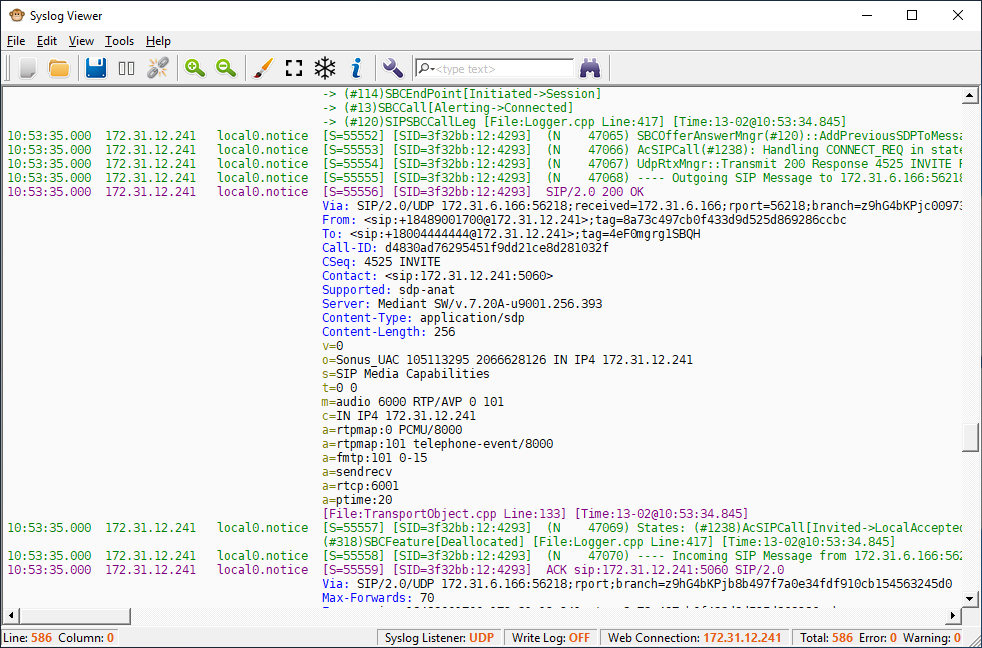Image resolution: width=982 pixels, height=648 pixels.
Task: Show program info via the i icon
Action: click(x=356, y=68)
